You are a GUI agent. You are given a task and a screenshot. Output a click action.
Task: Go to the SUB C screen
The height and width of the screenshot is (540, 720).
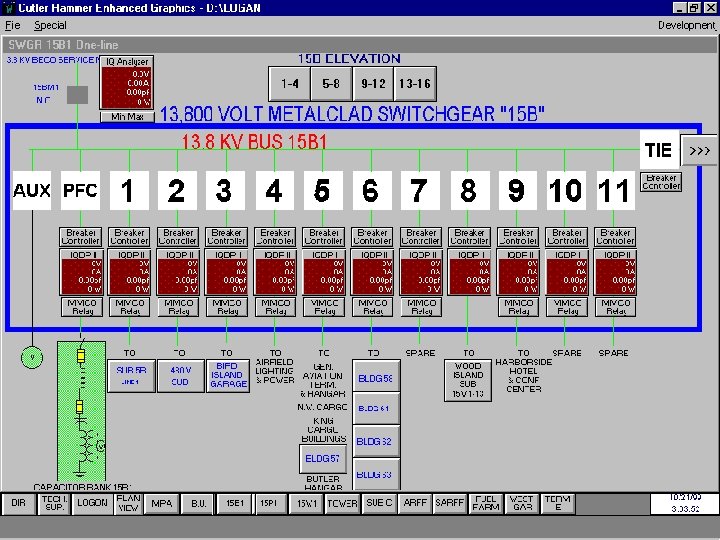[379, 503]
